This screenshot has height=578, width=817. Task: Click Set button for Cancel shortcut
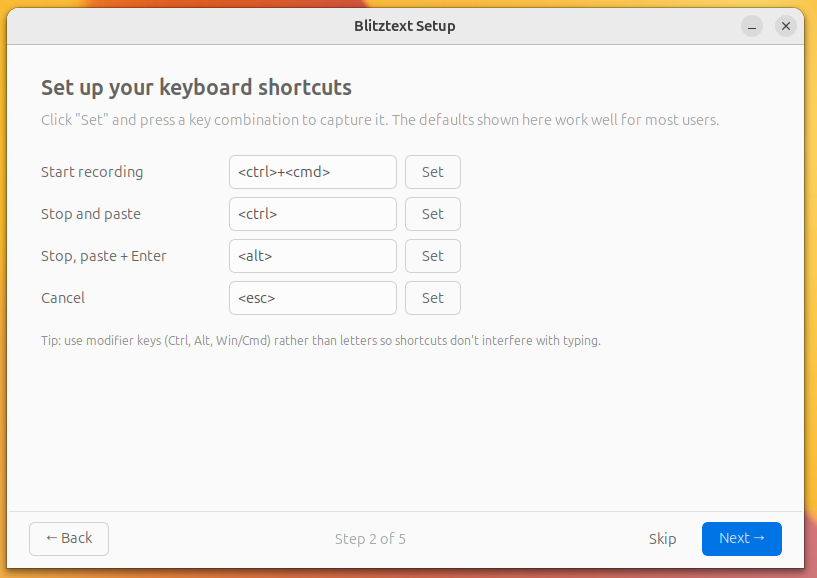click(432, 298)
